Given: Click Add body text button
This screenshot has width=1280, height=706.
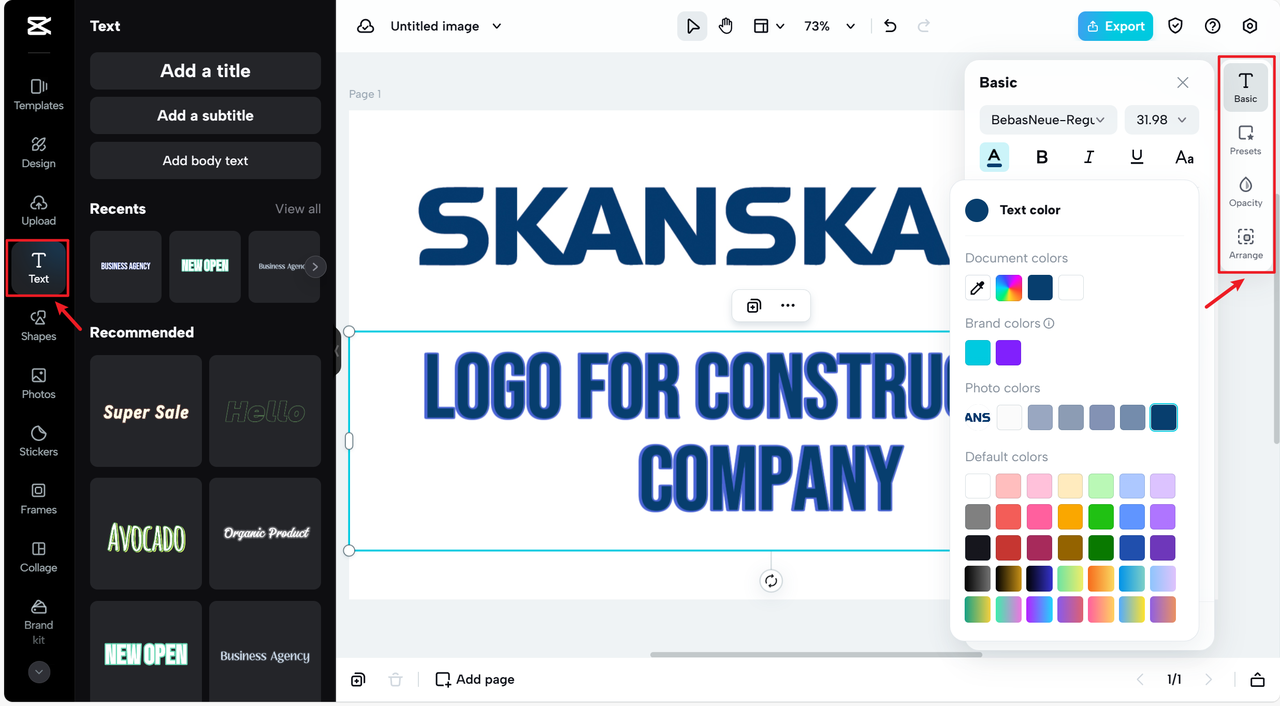Looking at the screenshot, I should click(x=205, y=161).
